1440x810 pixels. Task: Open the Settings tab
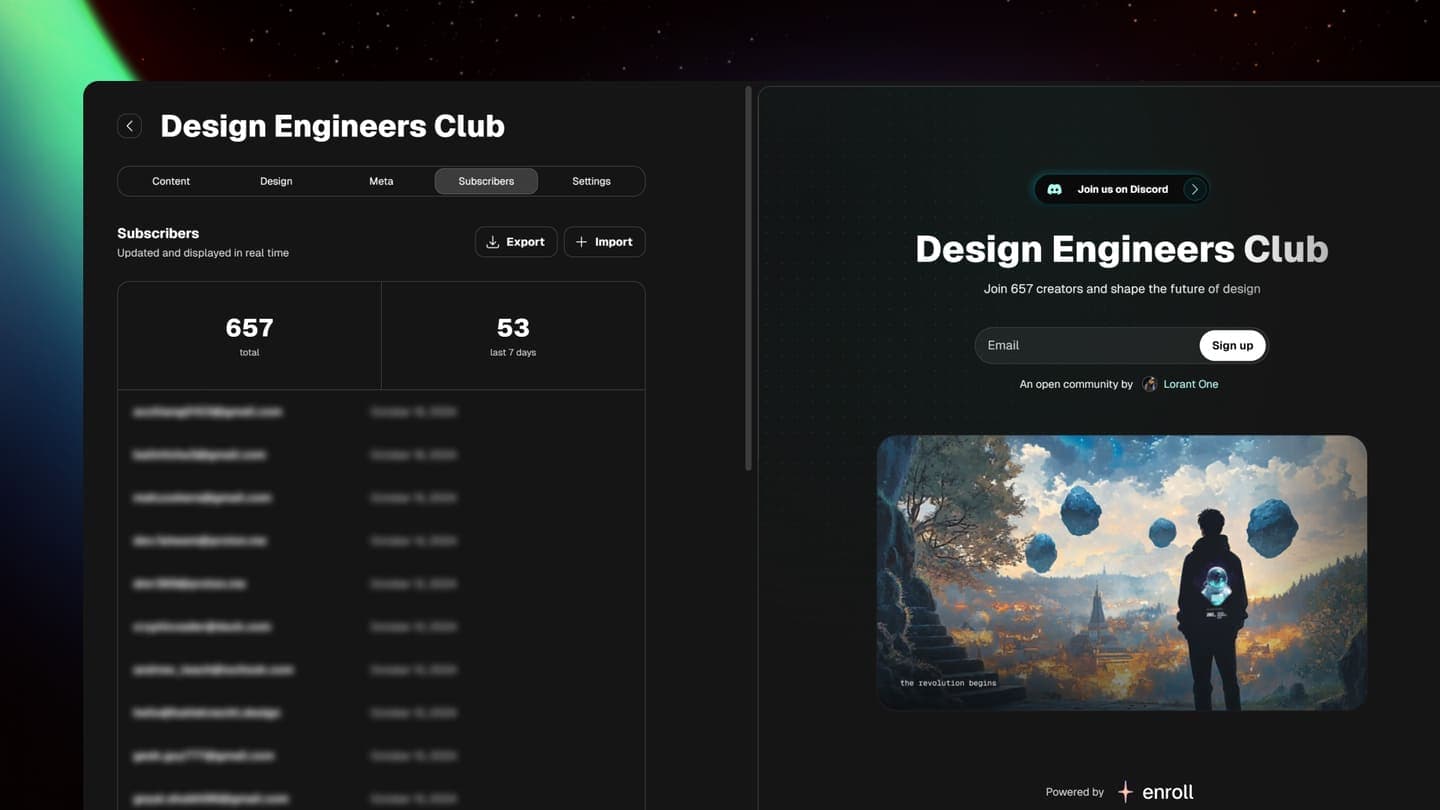591,181
